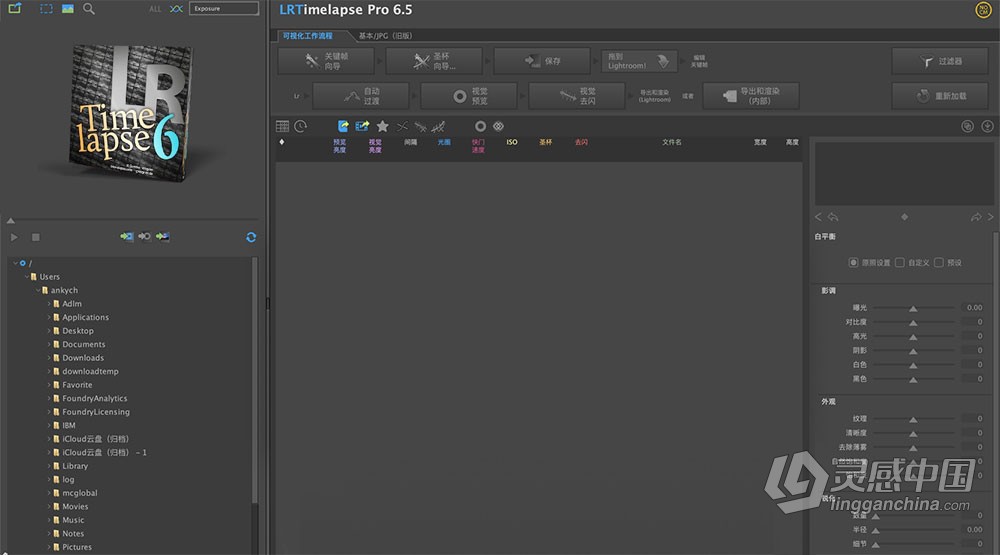
Task: Open the magnifier search icon
Action: (x=89, y=9)
